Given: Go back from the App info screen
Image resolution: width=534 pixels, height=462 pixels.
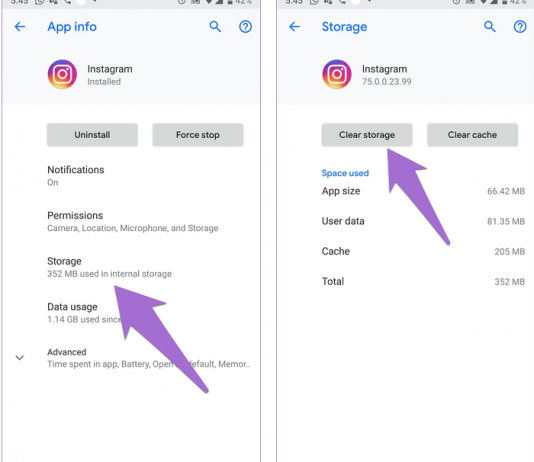Looking at the screenshot, I should (20, 27).
